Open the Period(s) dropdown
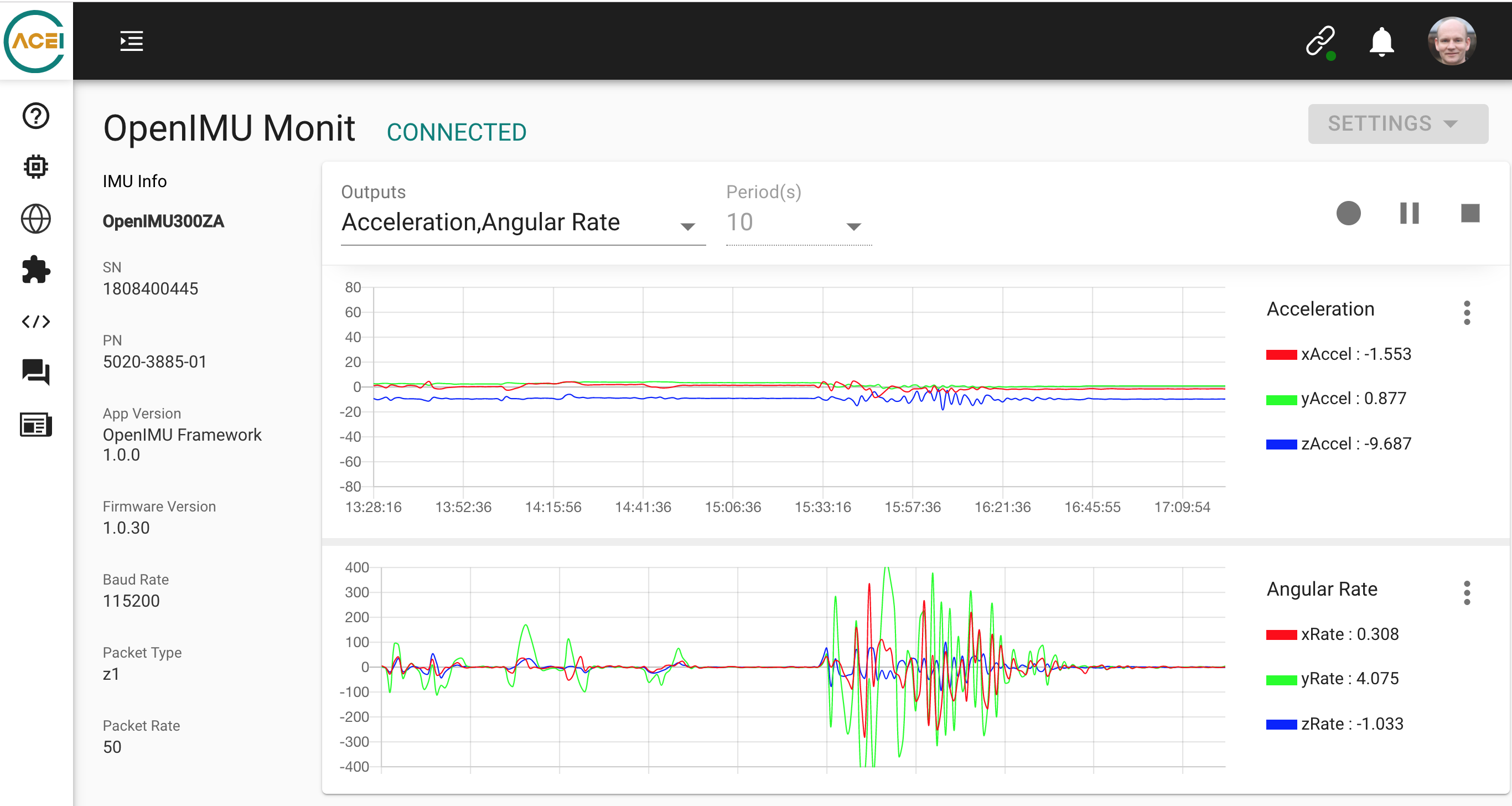 (799, 222)
